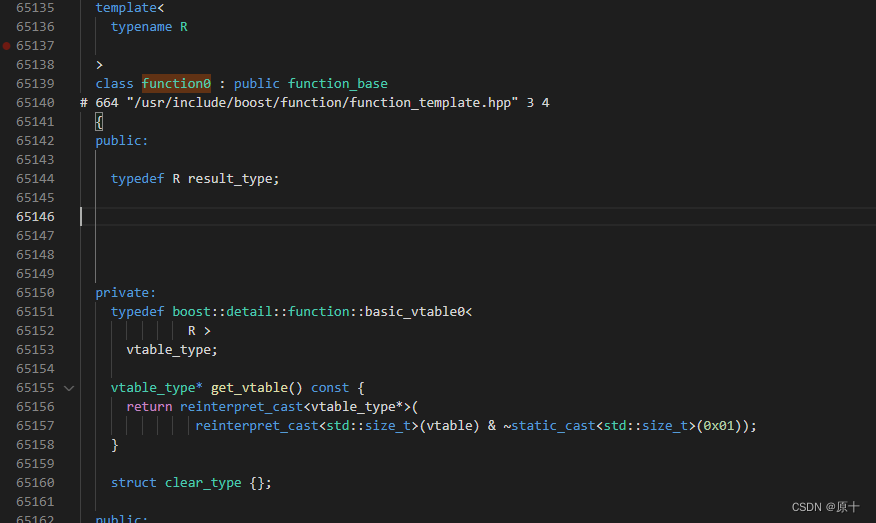The height and width of the screenshot is (523, 876).
Task: Click the const keyword on line 65155
Action: [330, 388]
